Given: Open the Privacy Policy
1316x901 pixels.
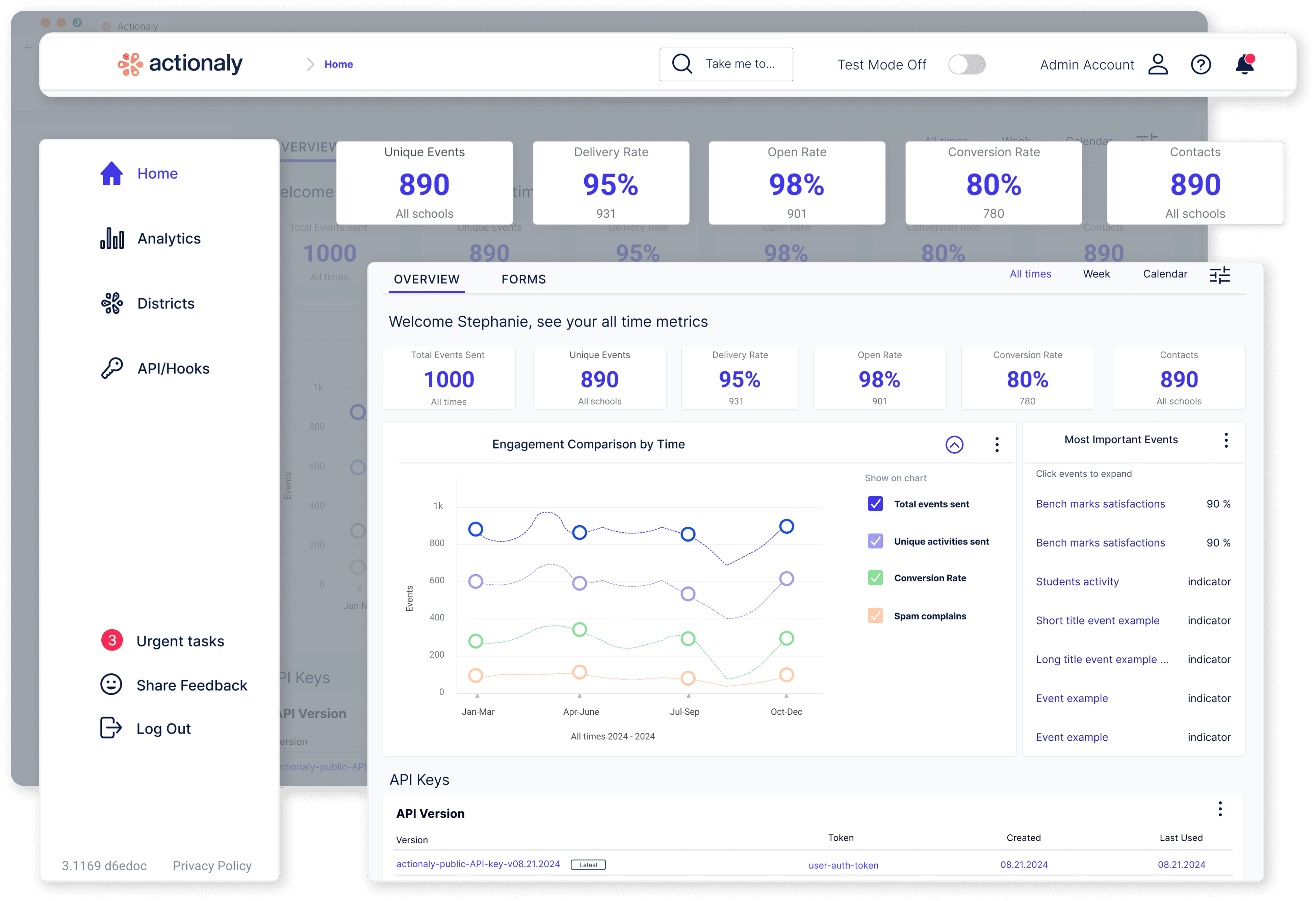Looking at the screenshot, I should tap(212, 865).
